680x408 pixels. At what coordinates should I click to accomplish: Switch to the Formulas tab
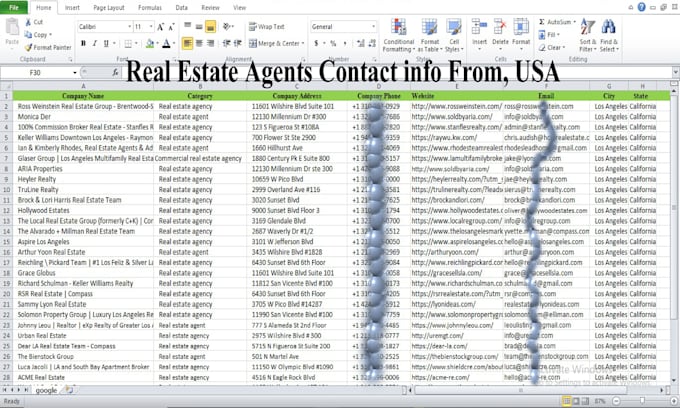pos(150,8)
